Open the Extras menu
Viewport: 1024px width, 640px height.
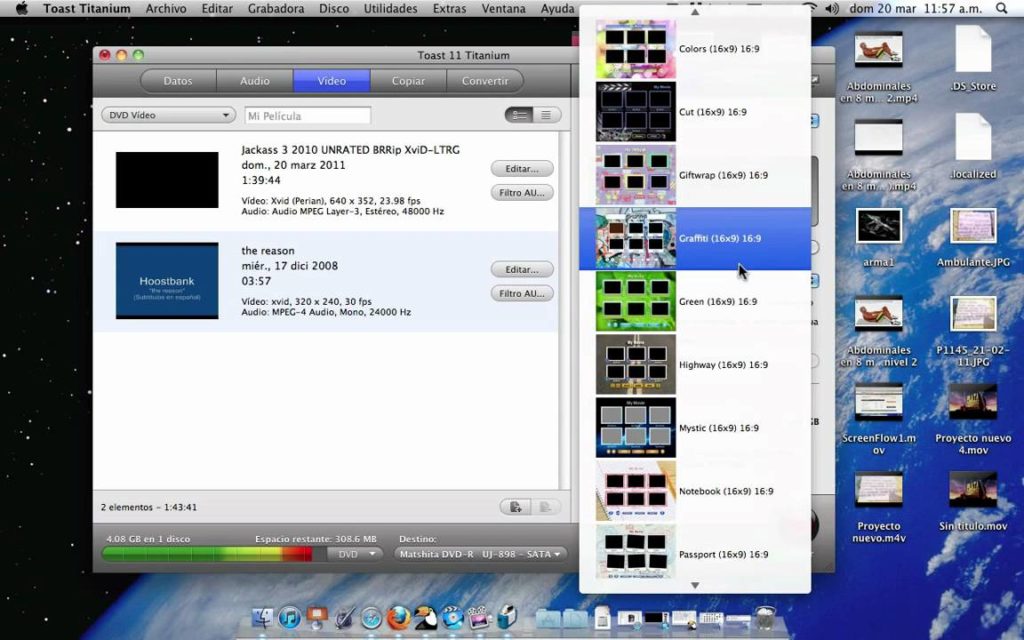pyautogui.click(x=449, y=8)
